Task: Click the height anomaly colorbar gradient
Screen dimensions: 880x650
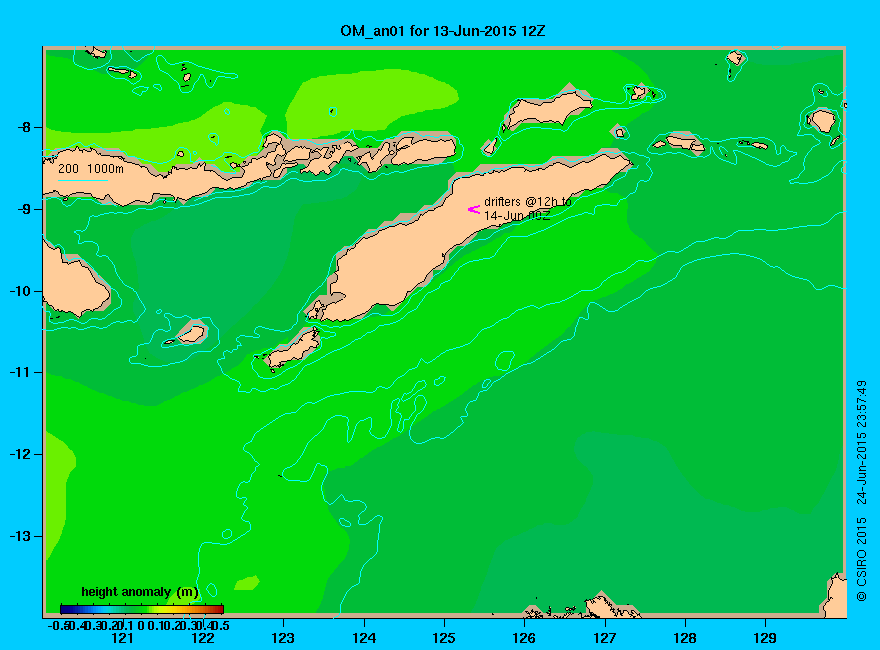Action: 142,609
